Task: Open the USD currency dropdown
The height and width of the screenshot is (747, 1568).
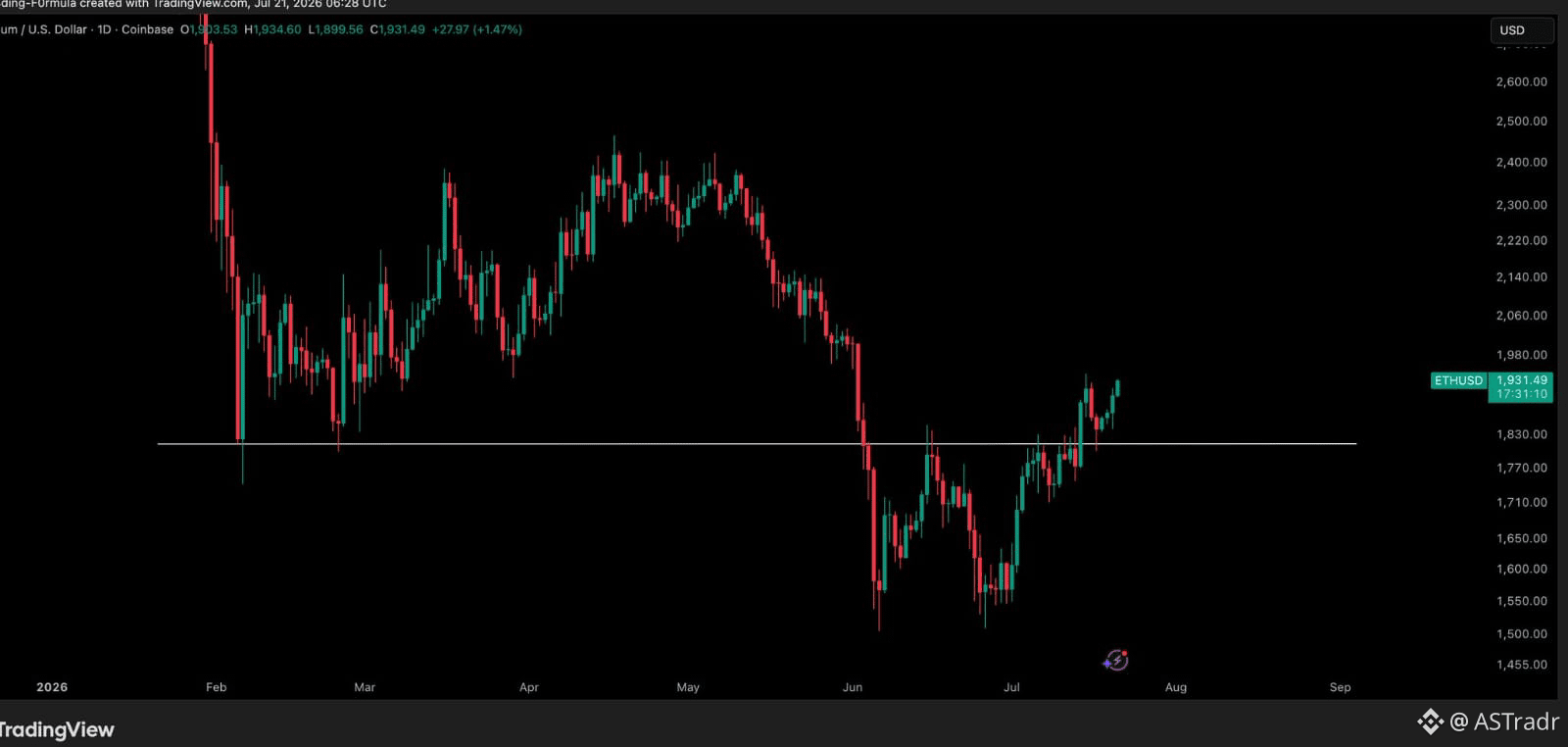Action: pos(1520,30)
